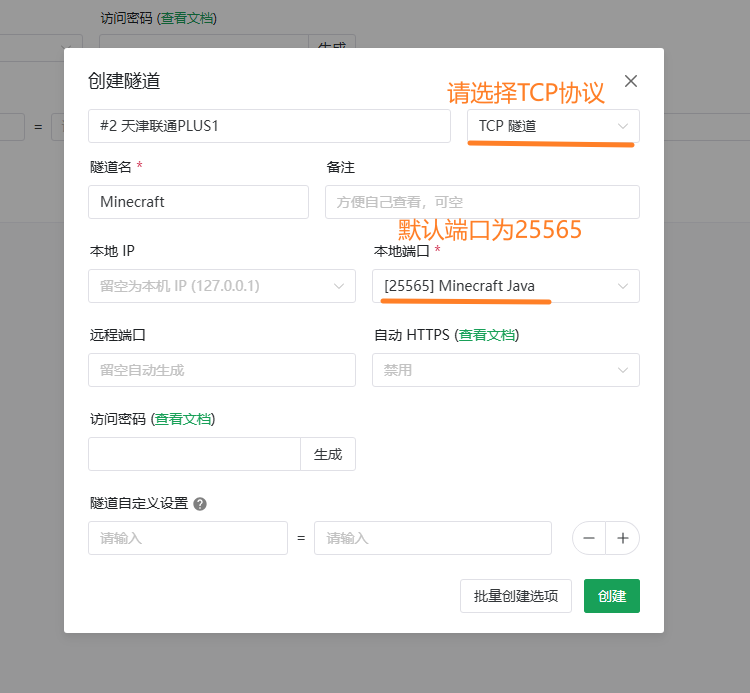Image resolution: width=750 pixels, height=693 pixels.
Task: Click the custom setting key 请输入 field
Action: click(x=188, y=538)
